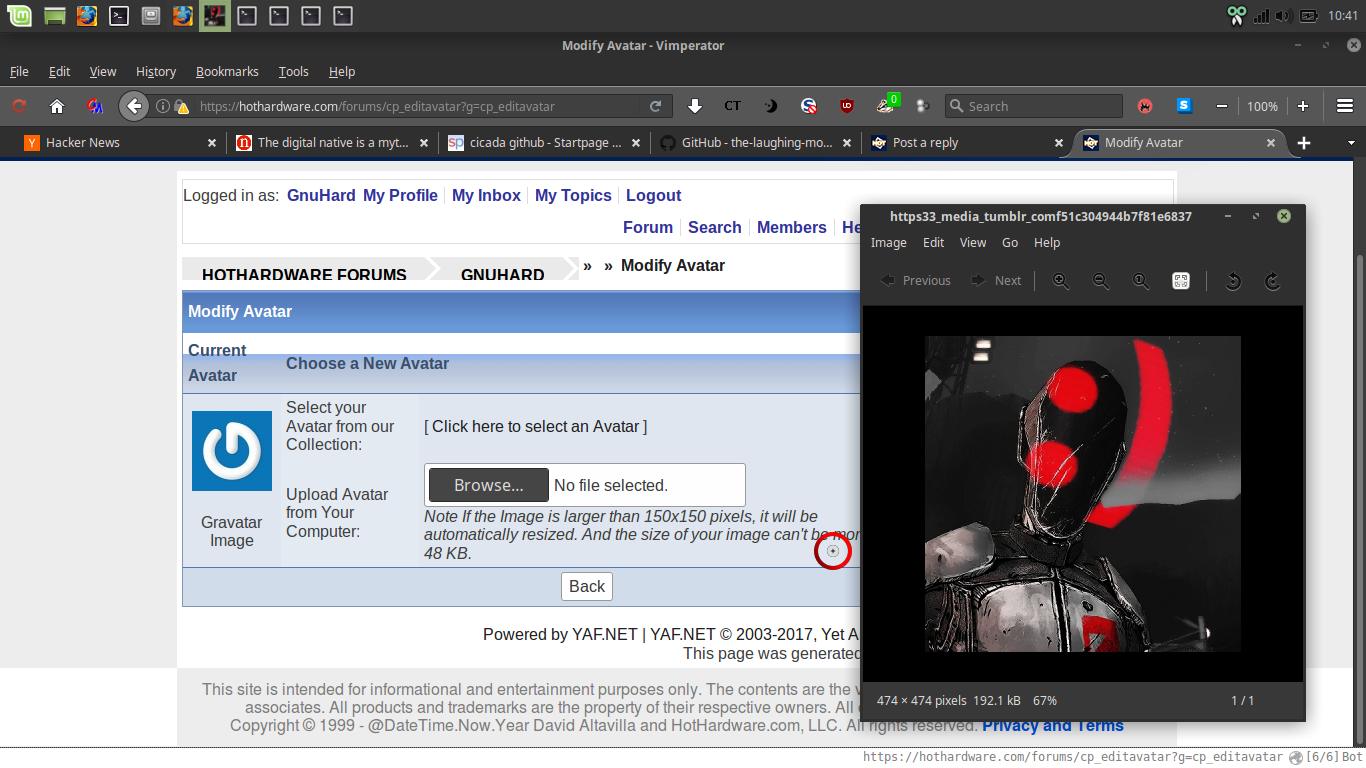Switch to cicada github Startpage tab
The width and height of the screenshot is (1366, 768).
point(544,143)
